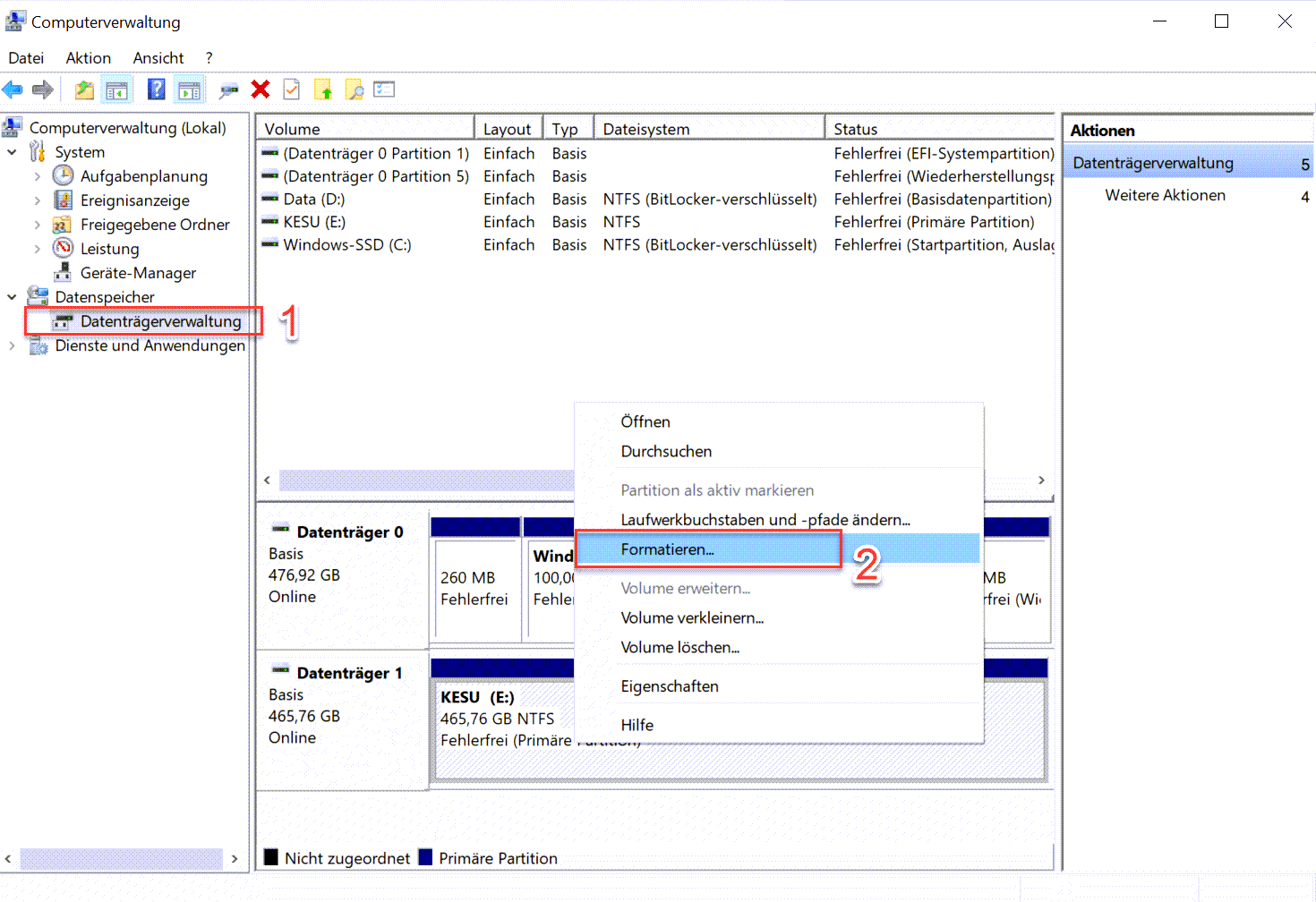
Task: Collapse the System tree node
Action: pyautogui.click(x=12, y=152)
